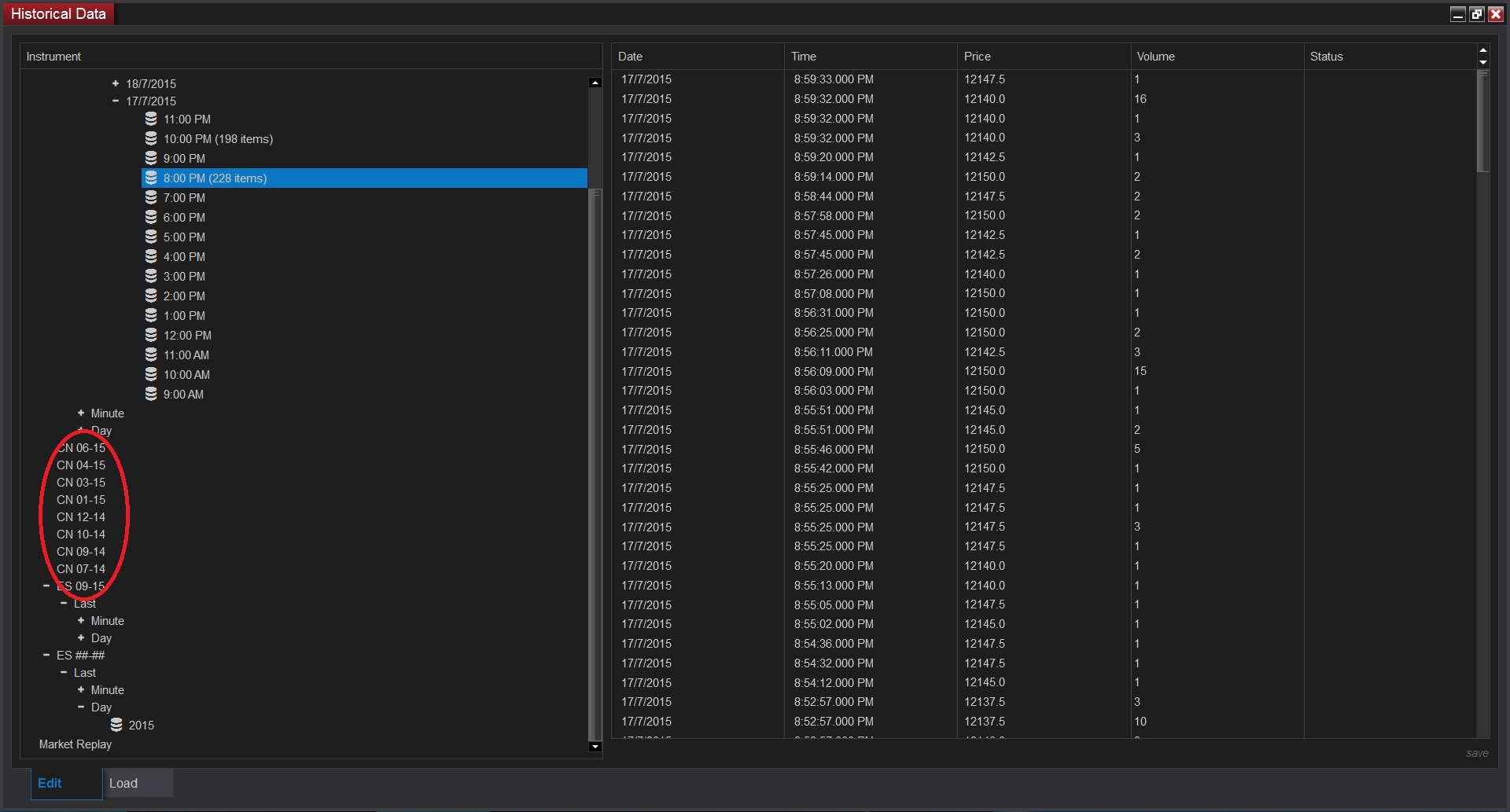
Task: Click the volume cell showing 16
Action: (x=1140, y=99)
